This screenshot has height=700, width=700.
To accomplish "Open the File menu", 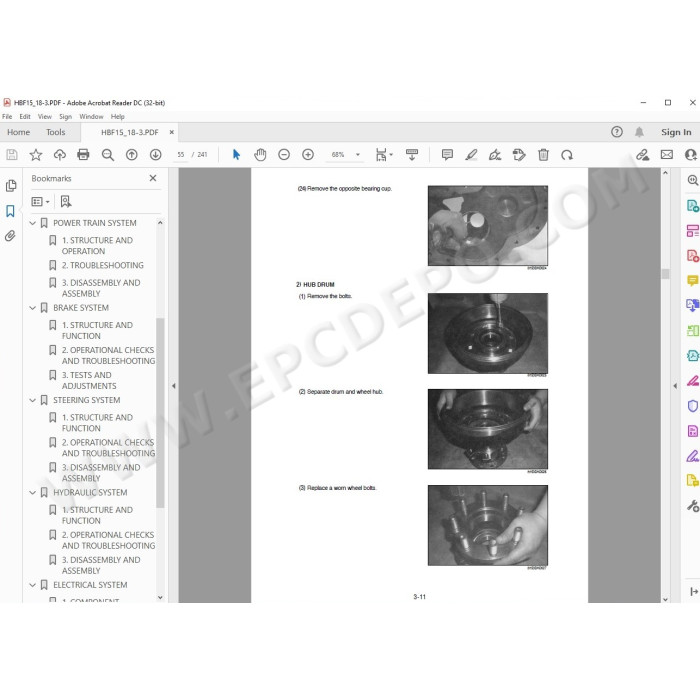I will tap(7, 117).
